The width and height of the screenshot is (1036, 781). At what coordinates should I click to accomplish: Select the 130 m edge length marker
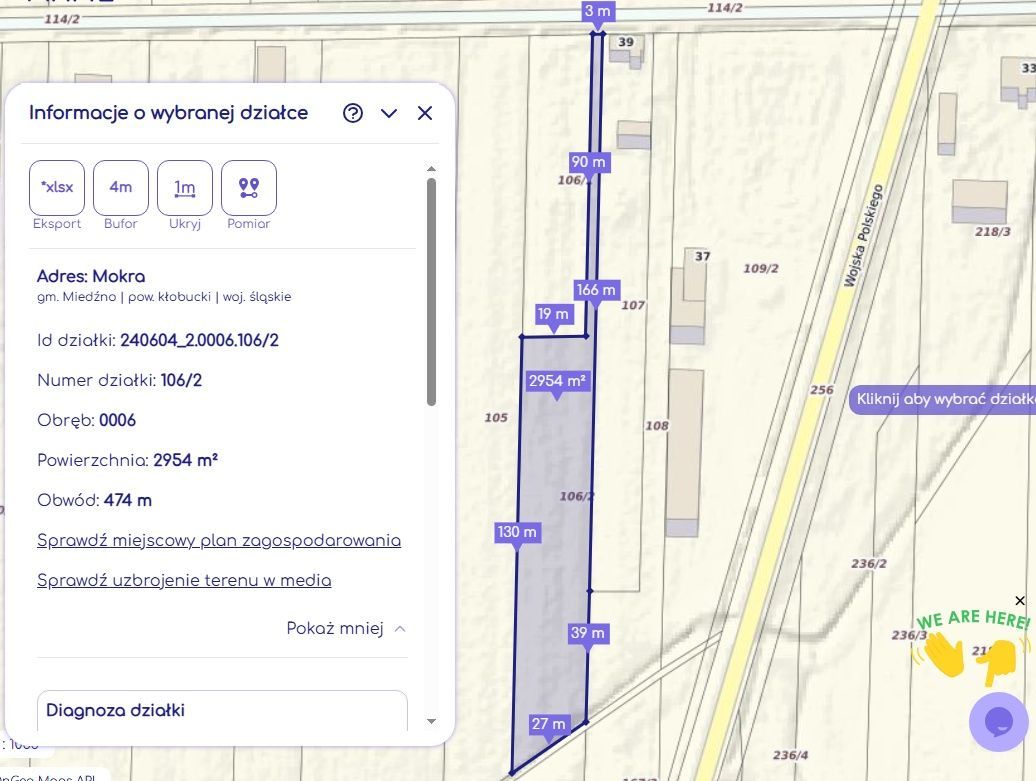click(517, 532)
